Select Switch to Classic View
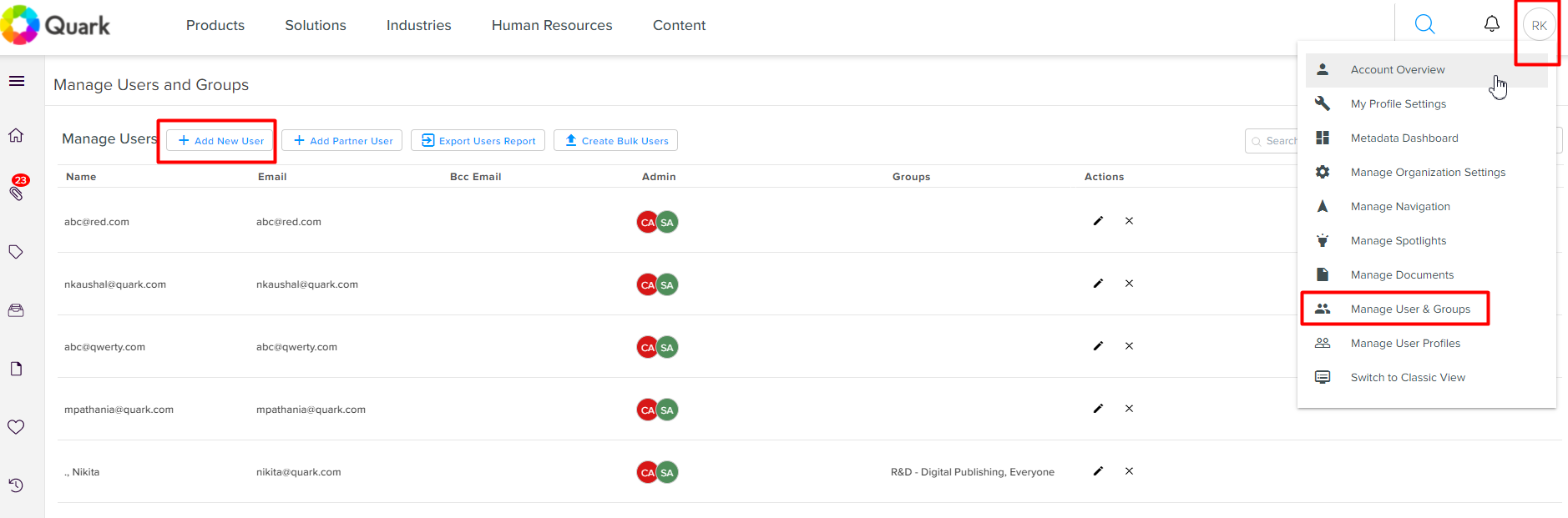 tap(1426, 378)
